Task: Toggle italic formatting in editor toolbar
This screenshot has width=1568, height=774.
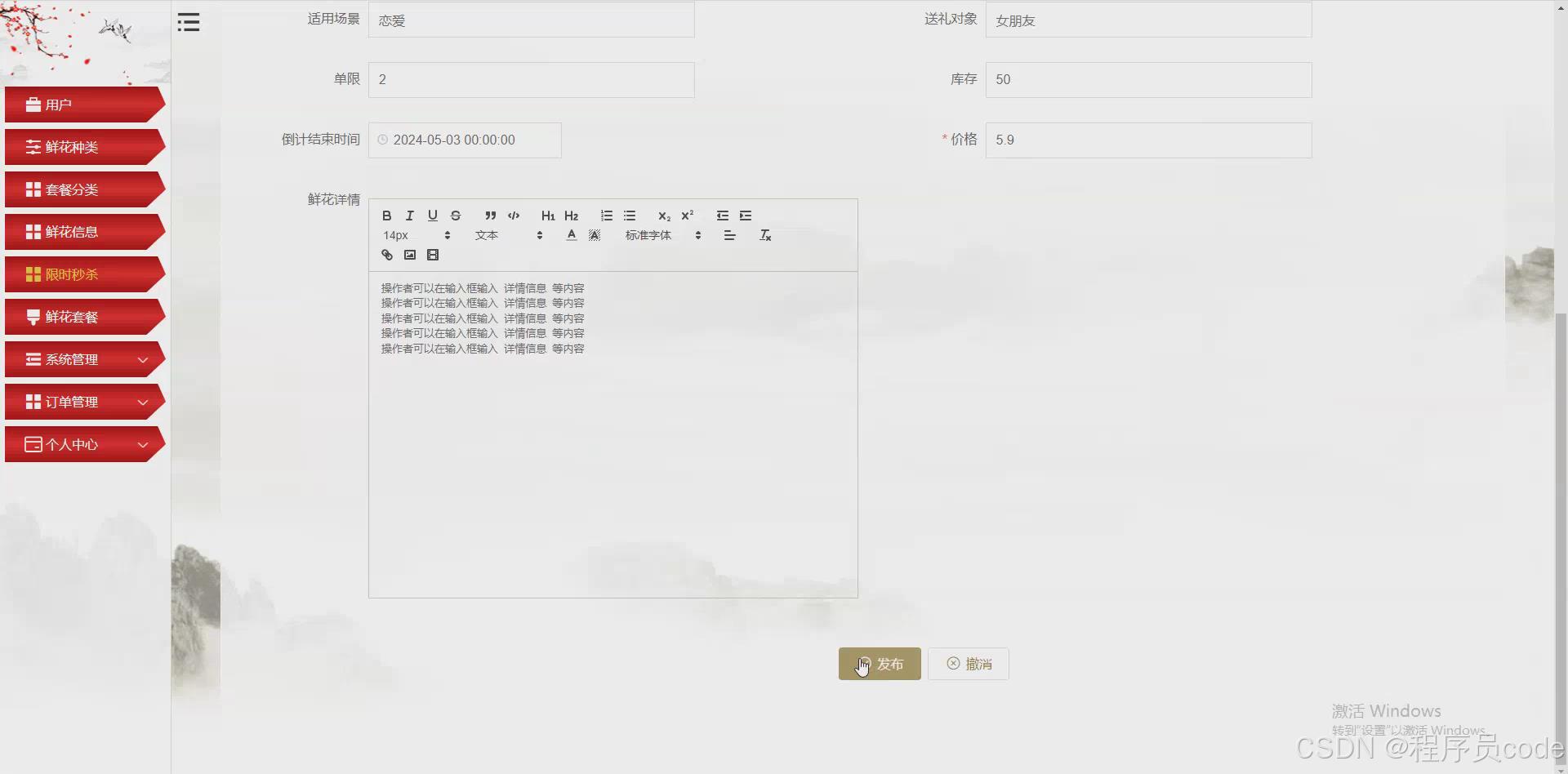Action: point(410,216)
